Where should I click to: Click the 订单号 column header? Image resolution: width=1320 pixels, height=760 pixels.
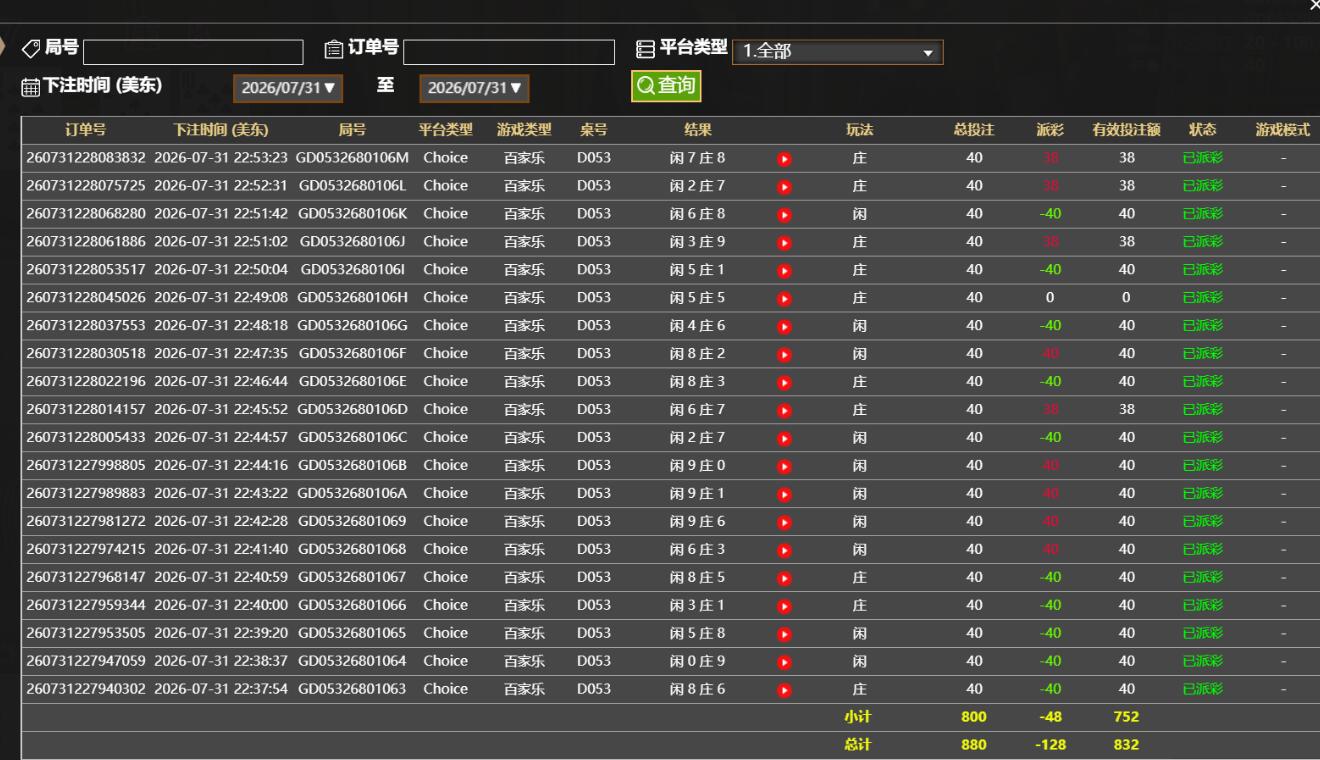click(86, 130)
